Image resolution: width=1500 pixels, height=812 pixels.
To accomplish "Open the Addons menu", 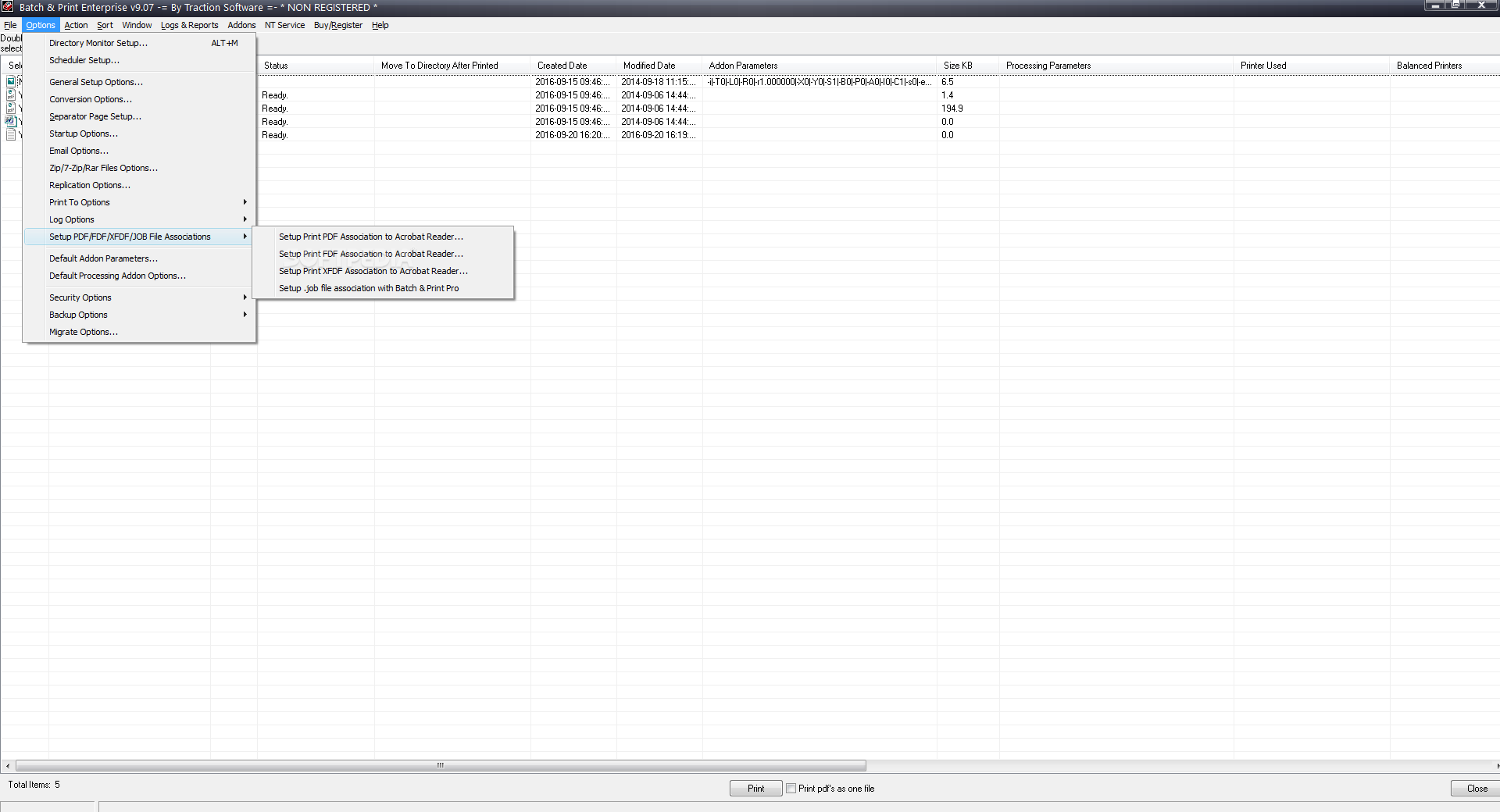I will point(241,25).
